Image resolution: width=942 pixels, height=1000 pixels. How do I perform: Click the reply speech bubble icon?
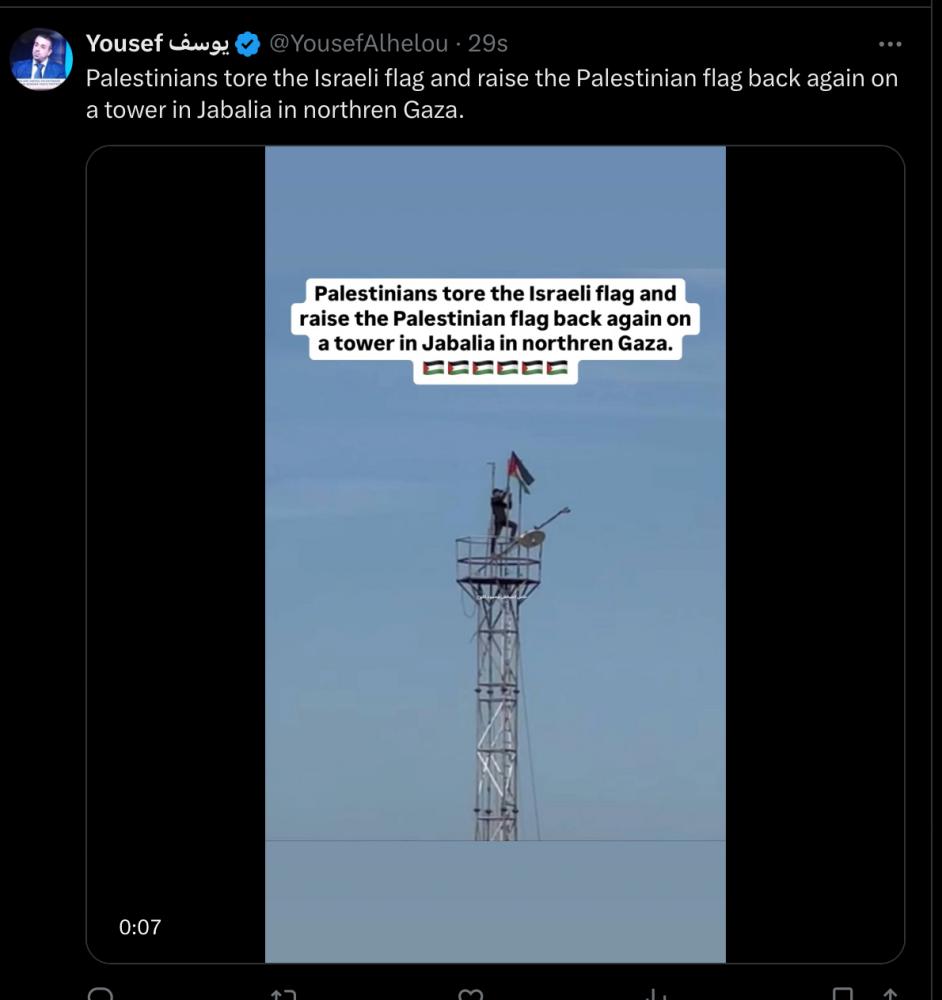tap(101, 994)
